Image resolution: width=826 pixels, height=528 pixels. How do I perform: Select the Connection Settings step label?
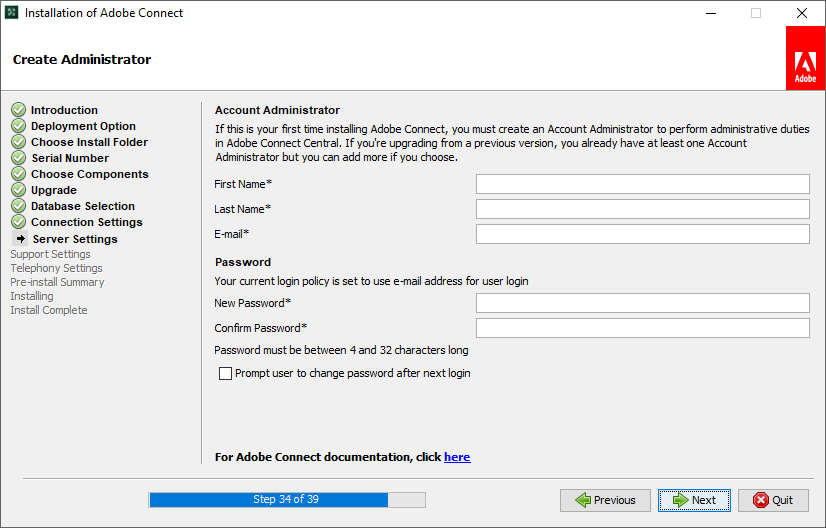pyautogui.click(x=86, y=222)
